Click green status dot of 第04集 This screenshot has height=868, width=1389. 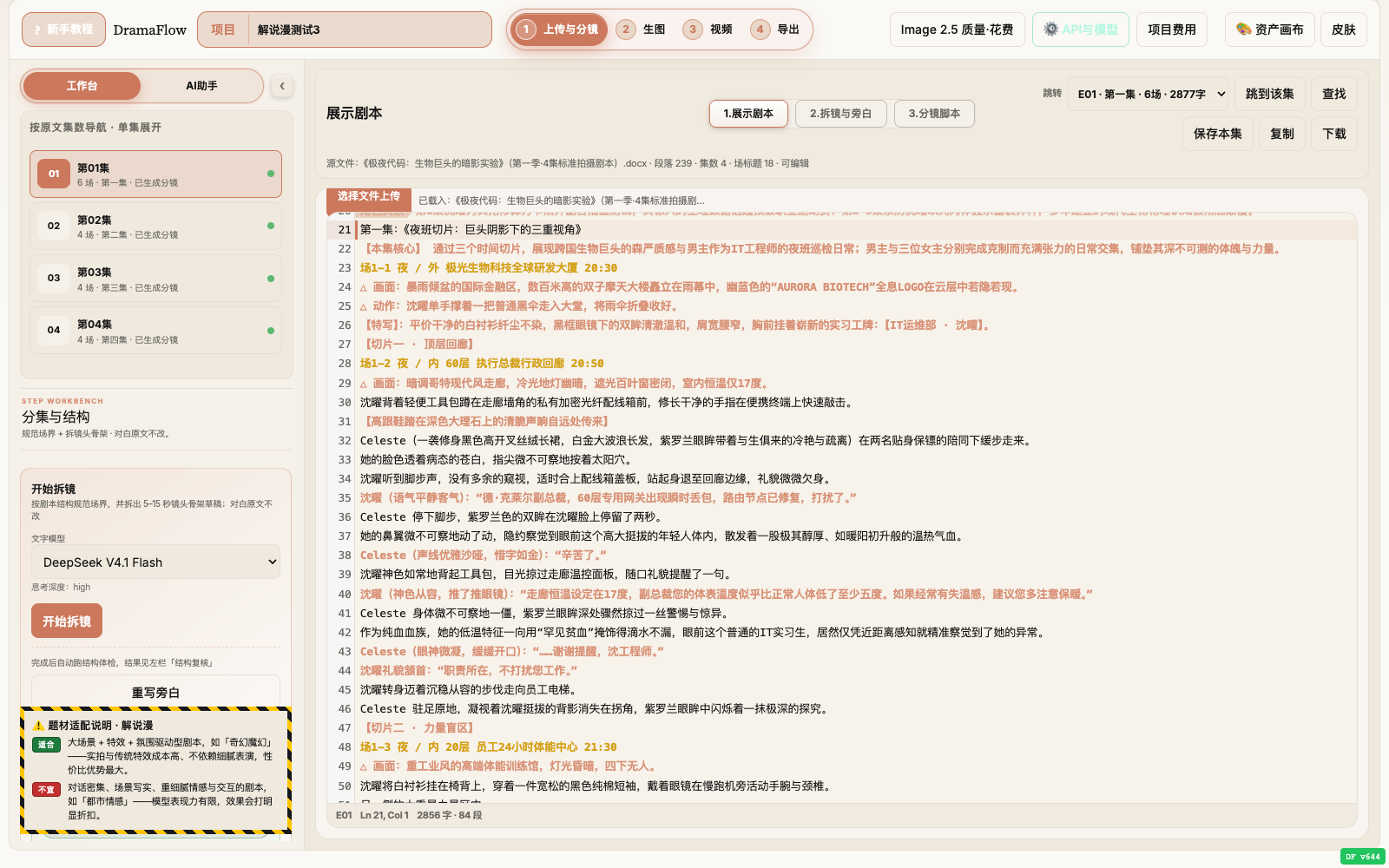pos(271,331)
